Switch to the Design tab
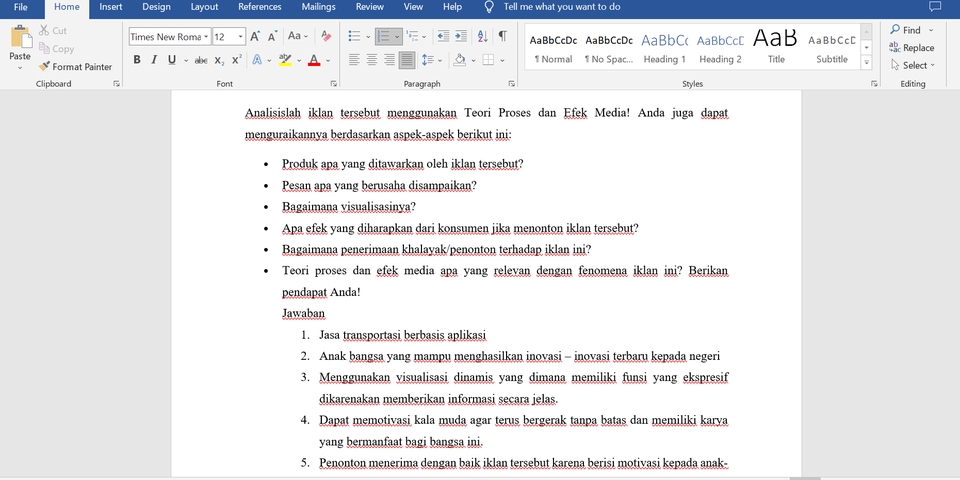The image size is (960, 480). click(157, 7)
